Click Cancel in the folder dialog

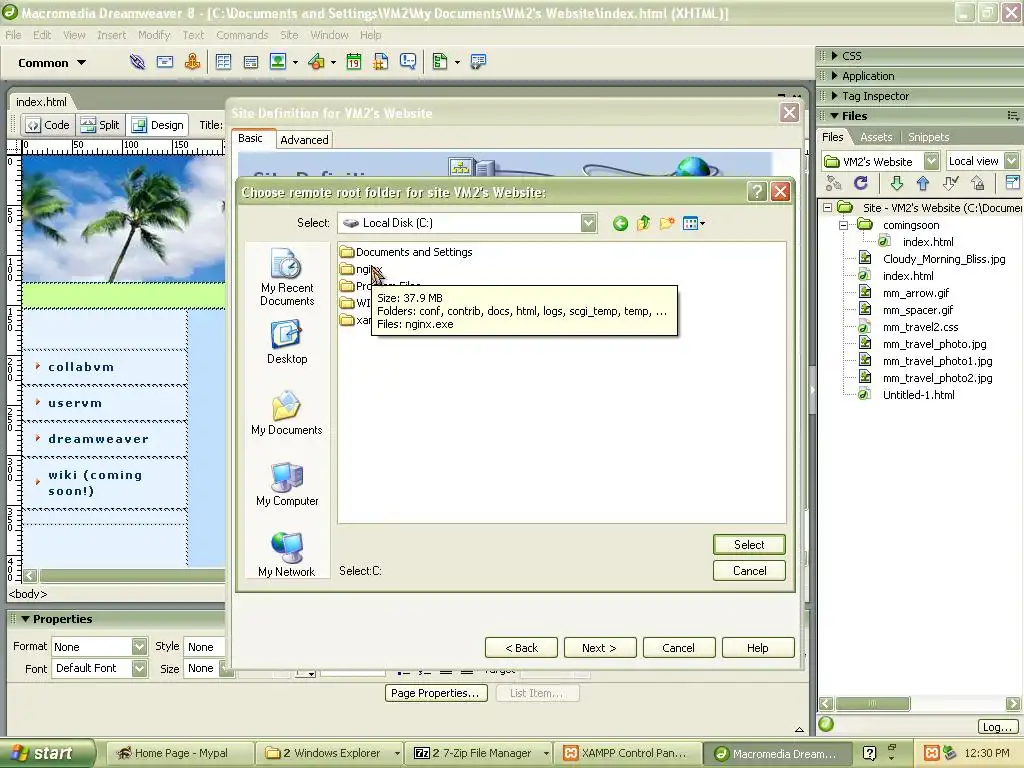749,571
